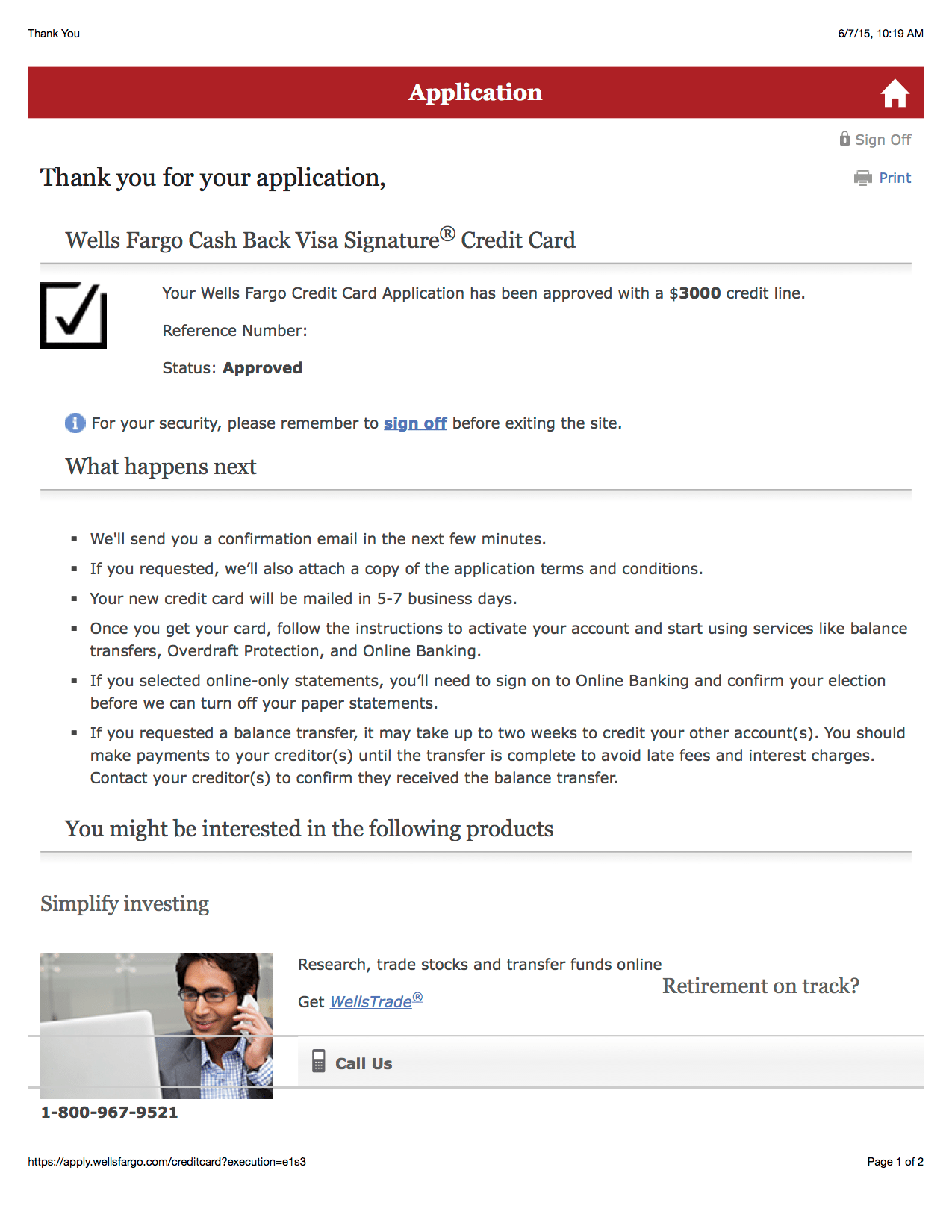Click the 'Simplify investing' heading
This screenshot has width=952, height=1232.
pyautogui.click(x=125, y=903)
